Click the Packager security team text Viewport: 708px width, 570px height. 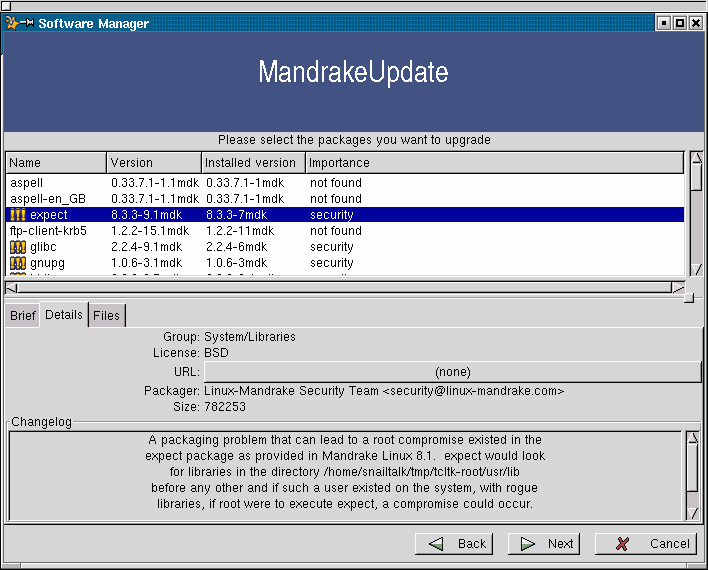coord(384,391)
